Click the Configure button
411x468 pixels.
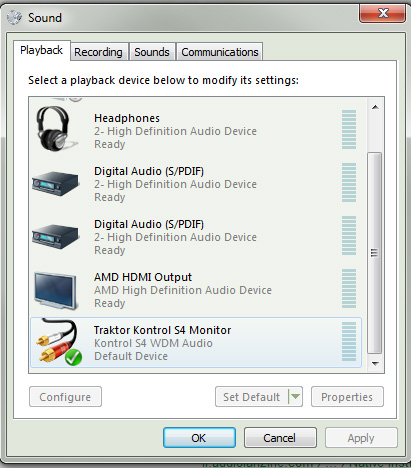pyautogui.click(x=65, y=397)
